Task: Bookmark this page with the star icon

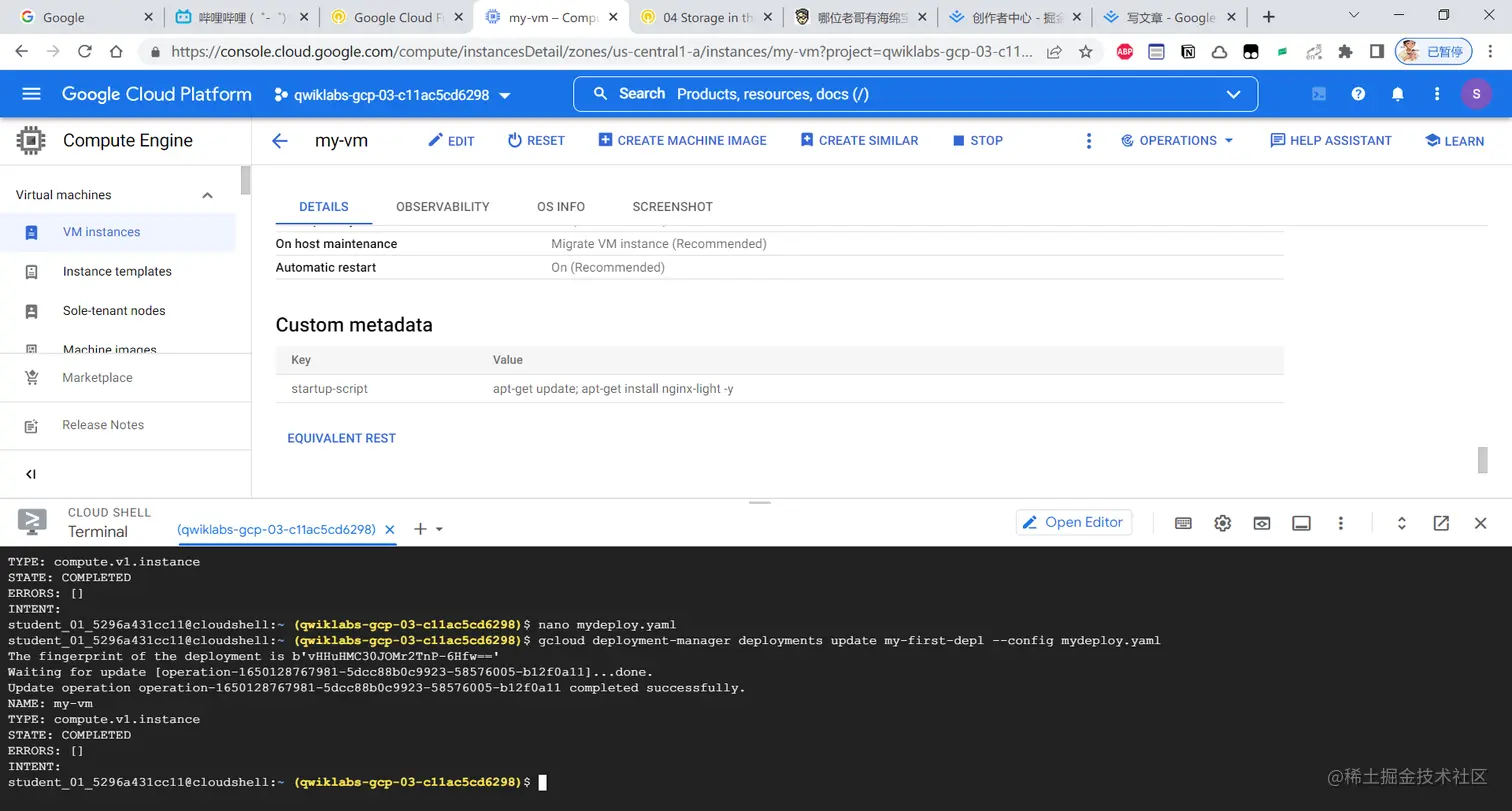Action: pyautogui.click(x=1085, y=52)
